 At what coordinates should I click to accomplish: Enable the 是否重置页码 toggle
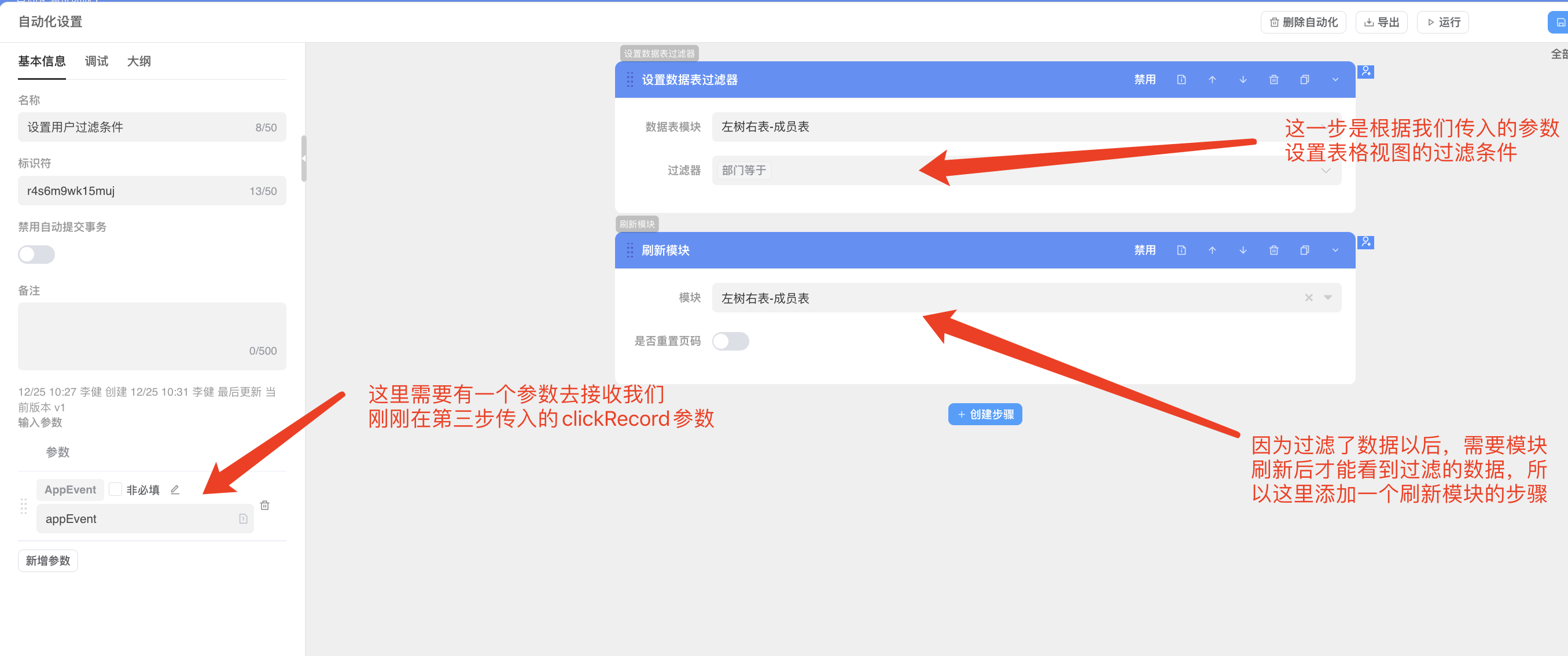point(730,341)
